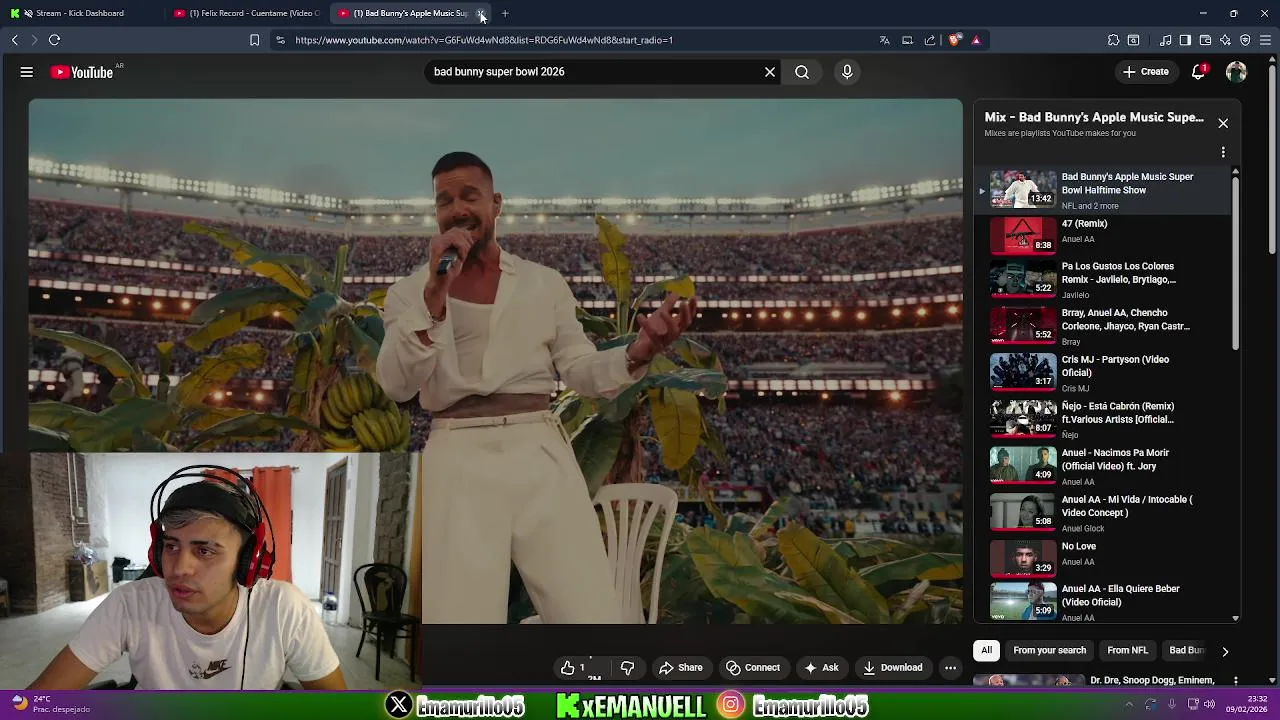Reload the current page
1280x720 pixels.
(55, 40)
